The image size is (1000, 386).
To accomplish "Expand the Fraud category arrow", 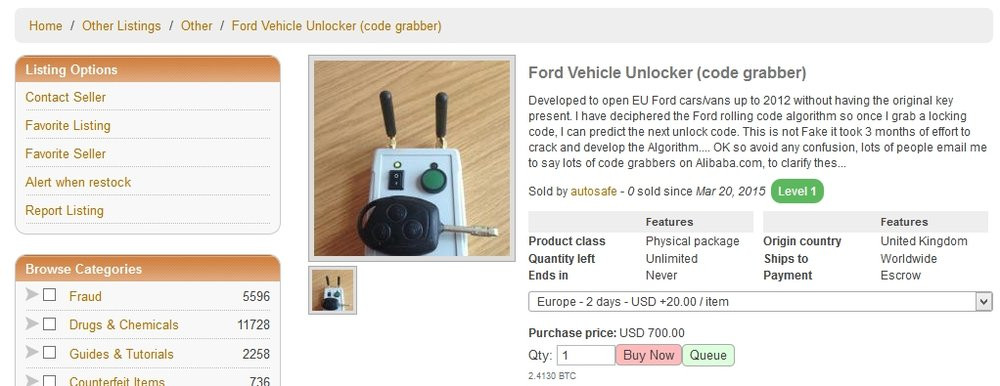I will coord(32,294).
